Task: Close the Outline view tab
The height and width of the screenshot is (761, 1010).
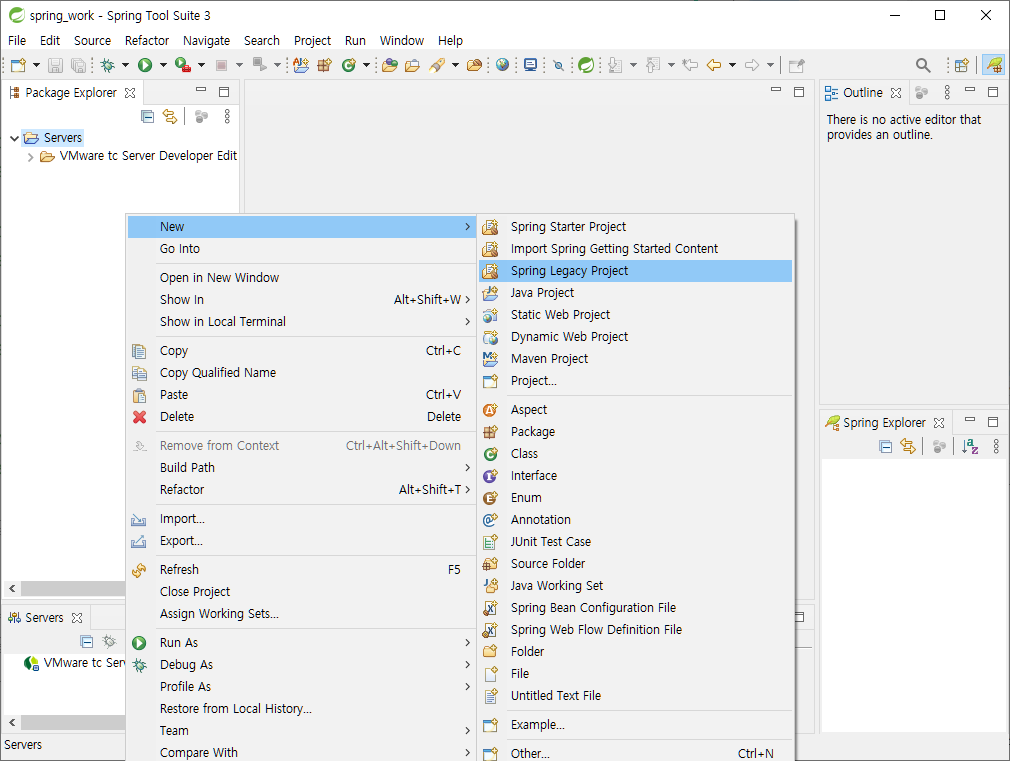Action: pyautogui.click(x=896, y=93)
